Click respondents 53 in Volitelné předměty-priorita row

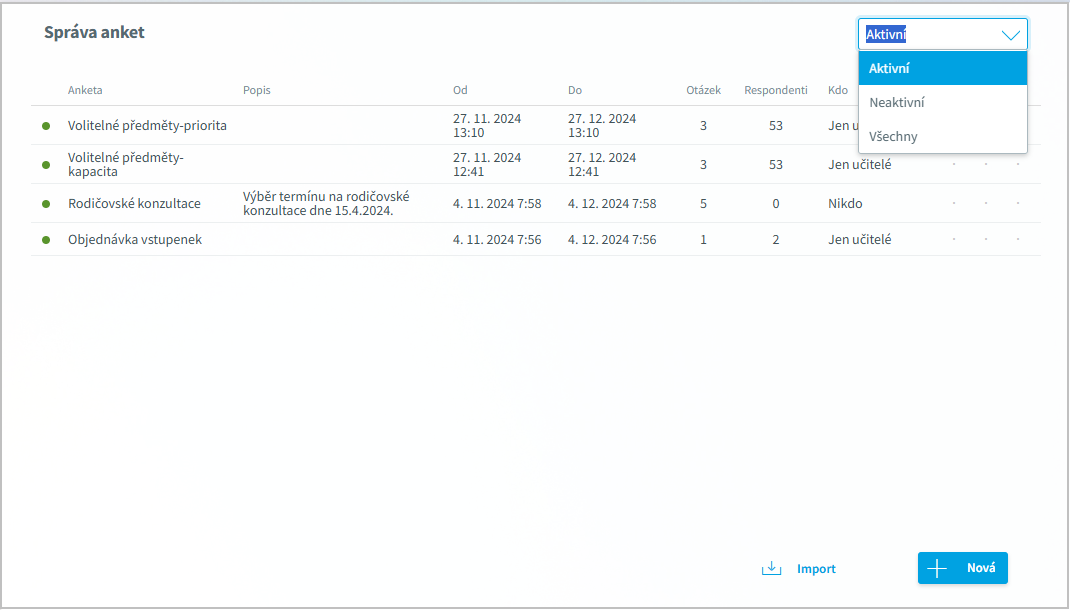point(776,126)
